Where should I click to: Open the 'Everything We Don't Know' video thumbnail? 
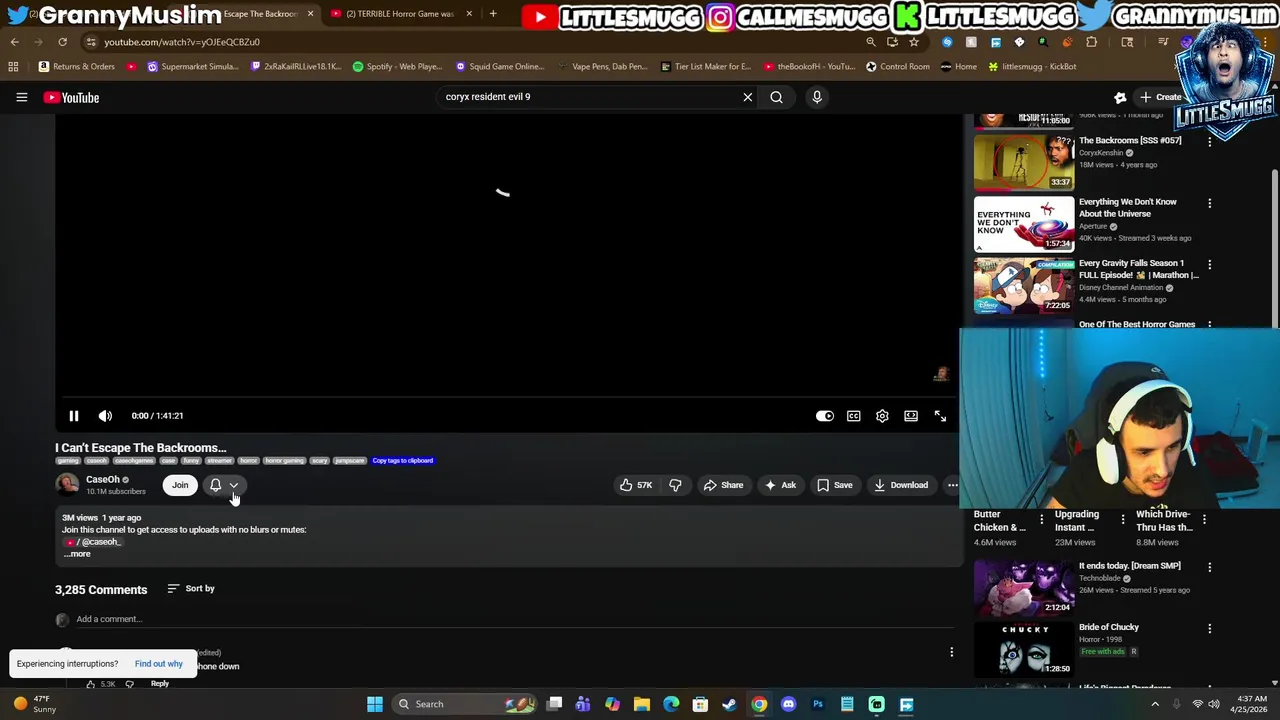tap(1023, 223)
